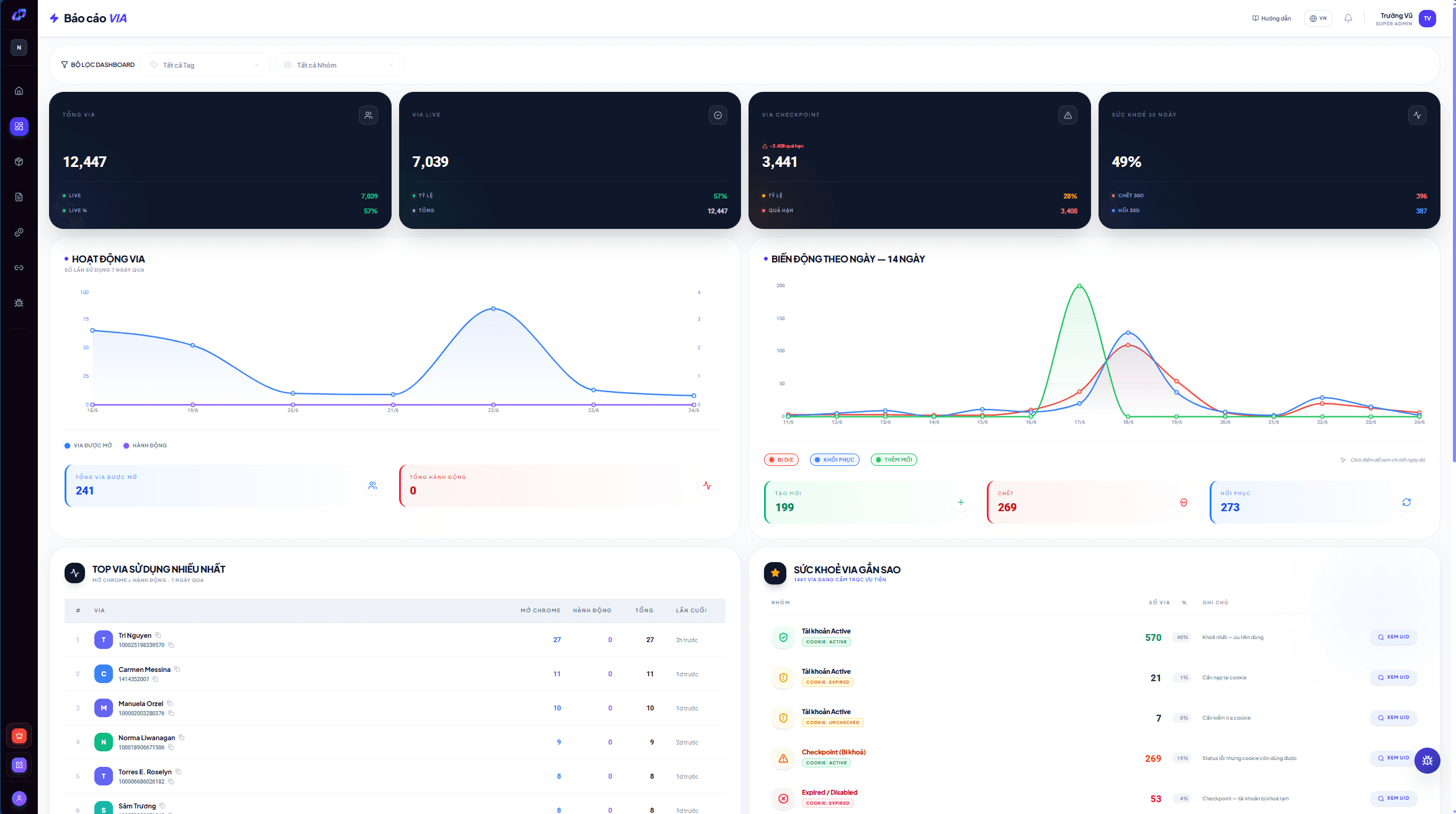1456x814 pixels.
Task: Open the bug icon in the sidebar
Action: (x=19, y=303)
